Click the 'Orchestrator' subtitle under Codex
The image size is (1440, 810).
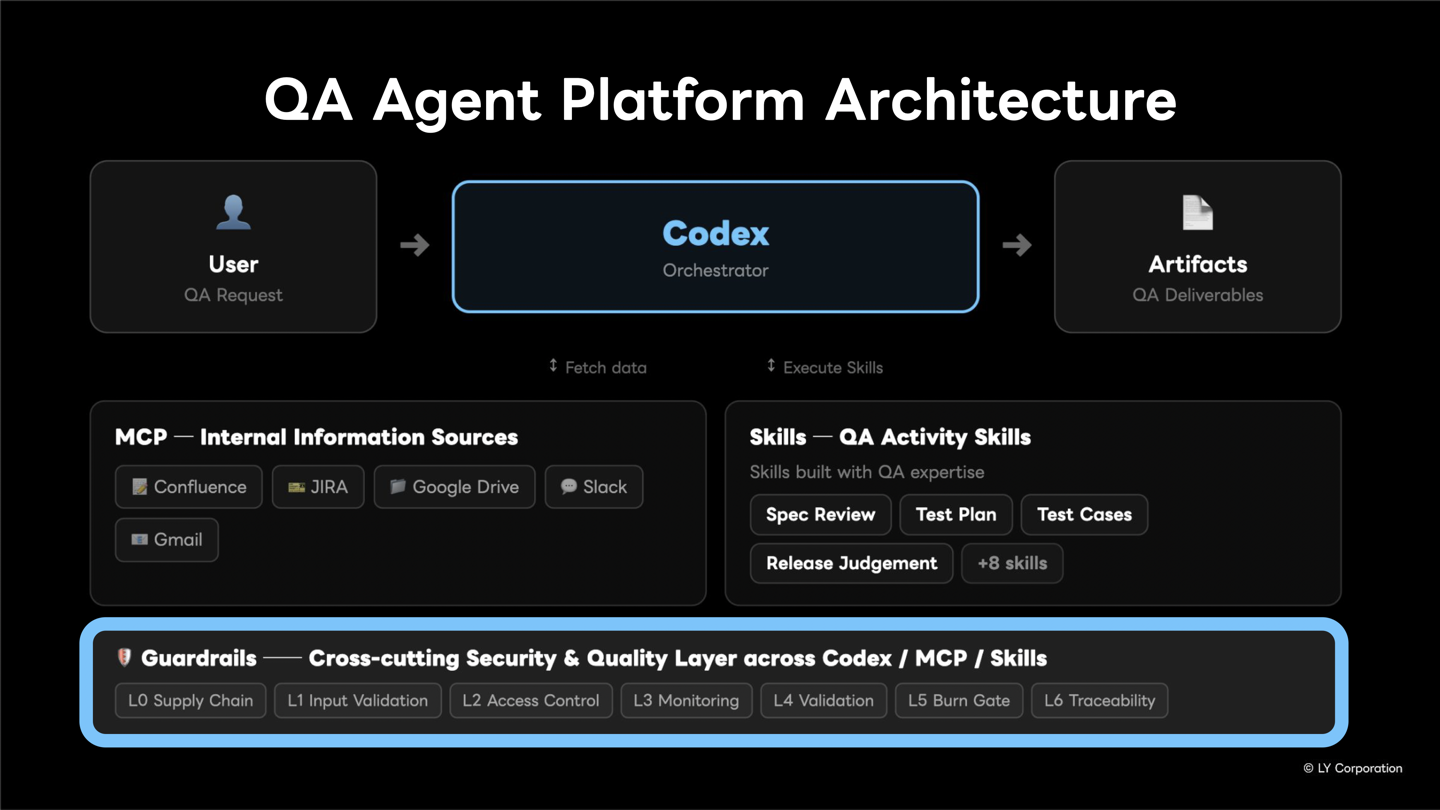pyautogui.click(x=715, y=270)
